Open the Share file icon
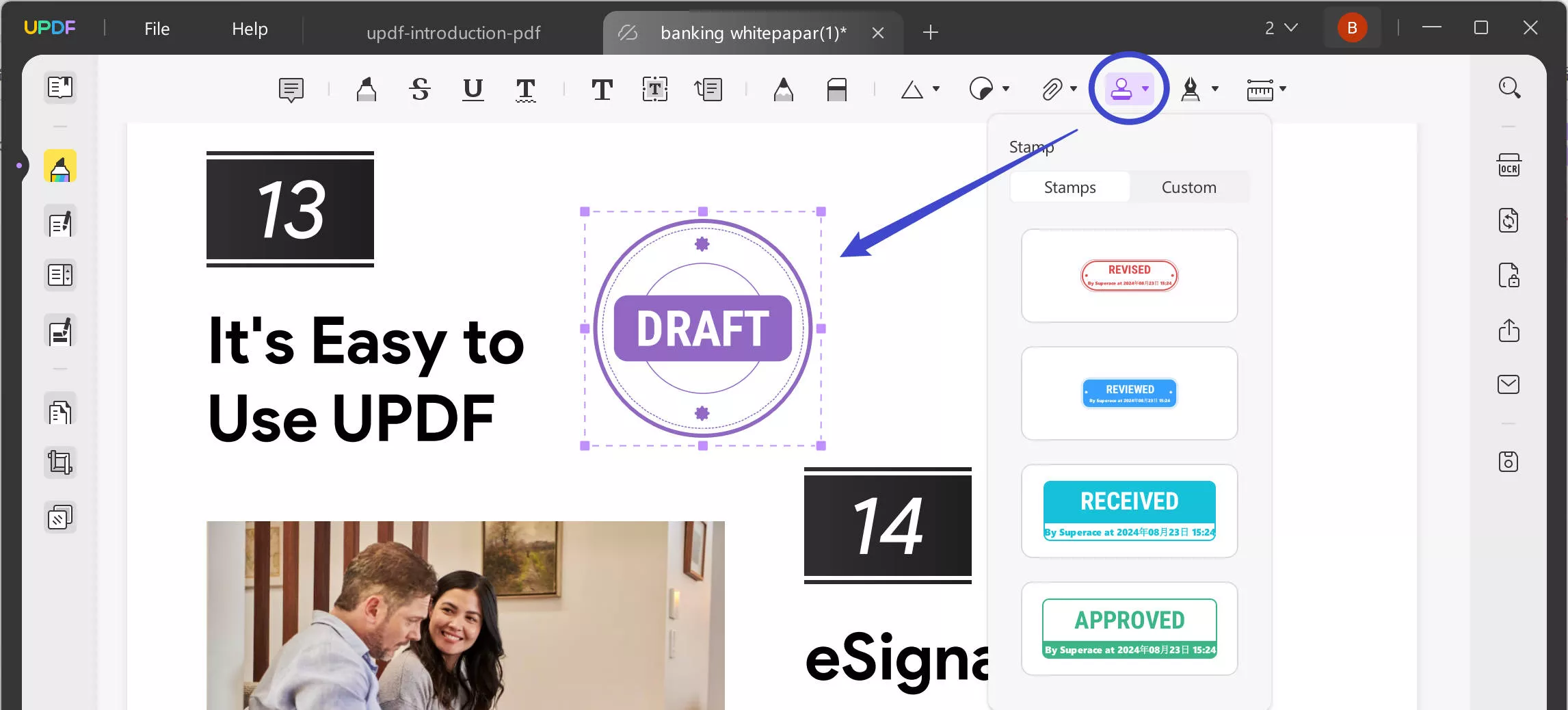1568x710 pixels. [x=1509, y=330]
